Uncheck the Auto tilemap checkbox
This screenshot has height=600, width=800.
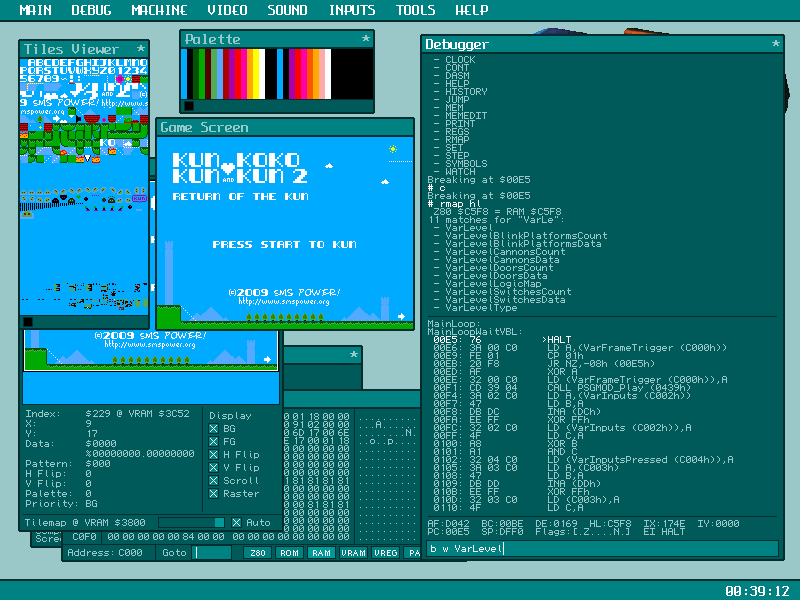(236, 522)
